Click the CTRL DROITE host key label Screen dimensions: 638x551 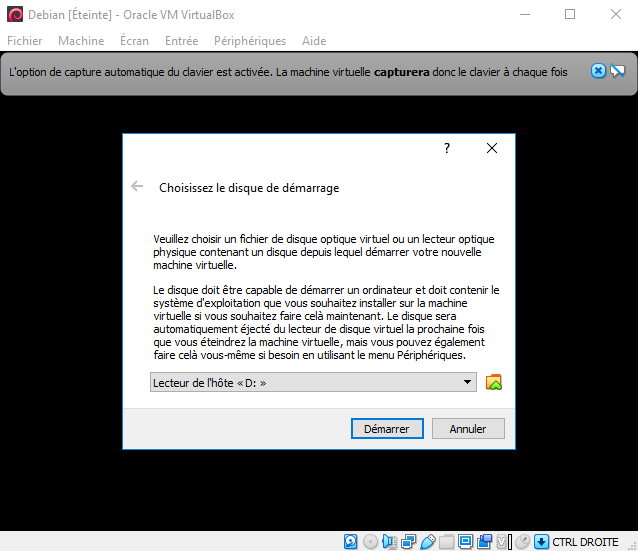click(x=585, y=542)
